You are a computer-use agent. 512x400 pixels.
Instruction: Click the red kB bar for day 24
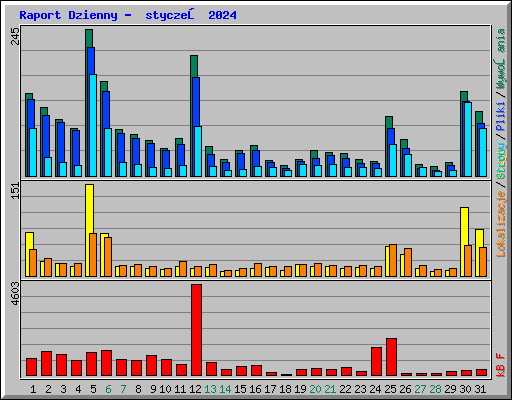[x=376, y=361]
